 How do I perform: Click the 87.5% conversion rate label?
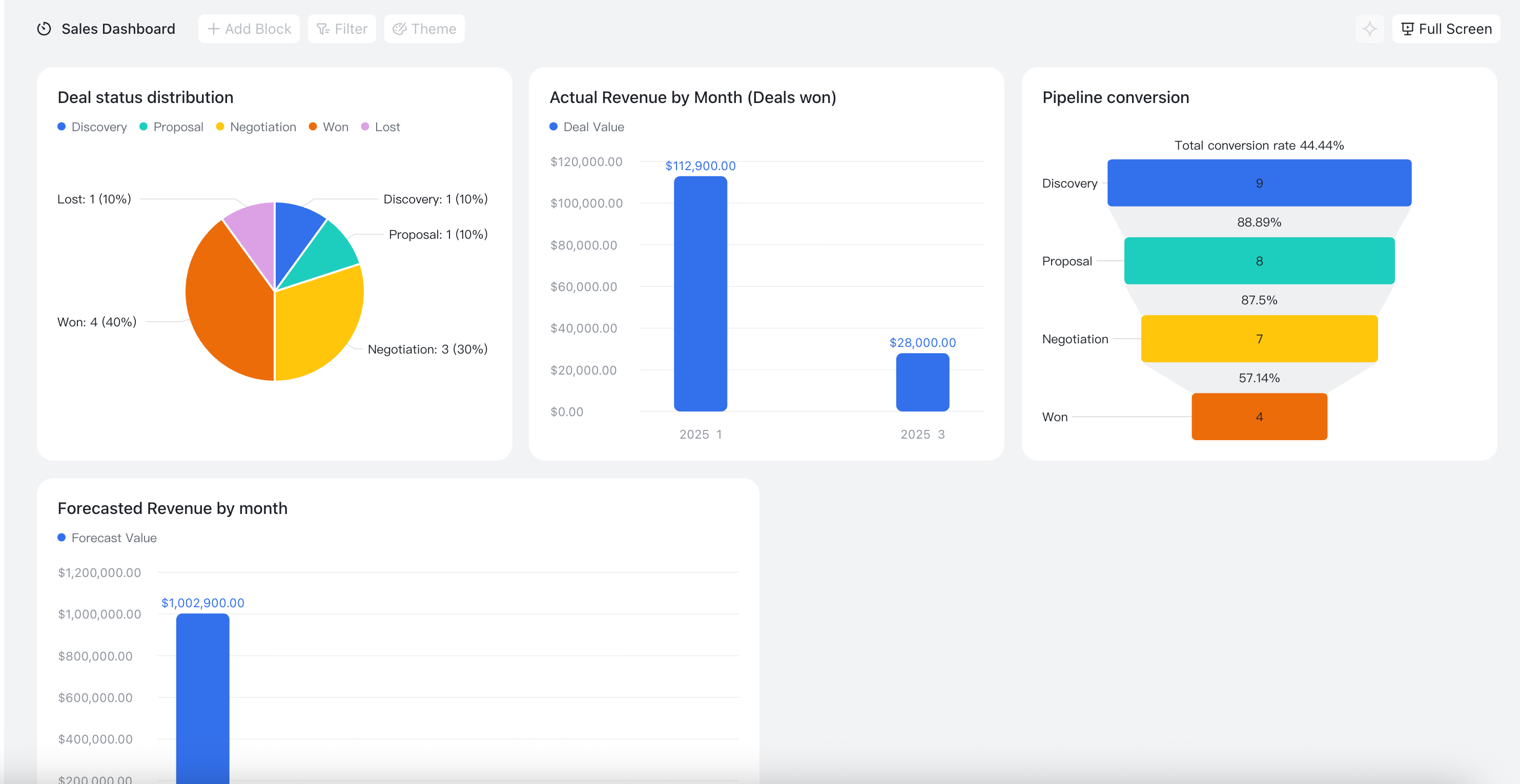click(x=1259, y=300)
